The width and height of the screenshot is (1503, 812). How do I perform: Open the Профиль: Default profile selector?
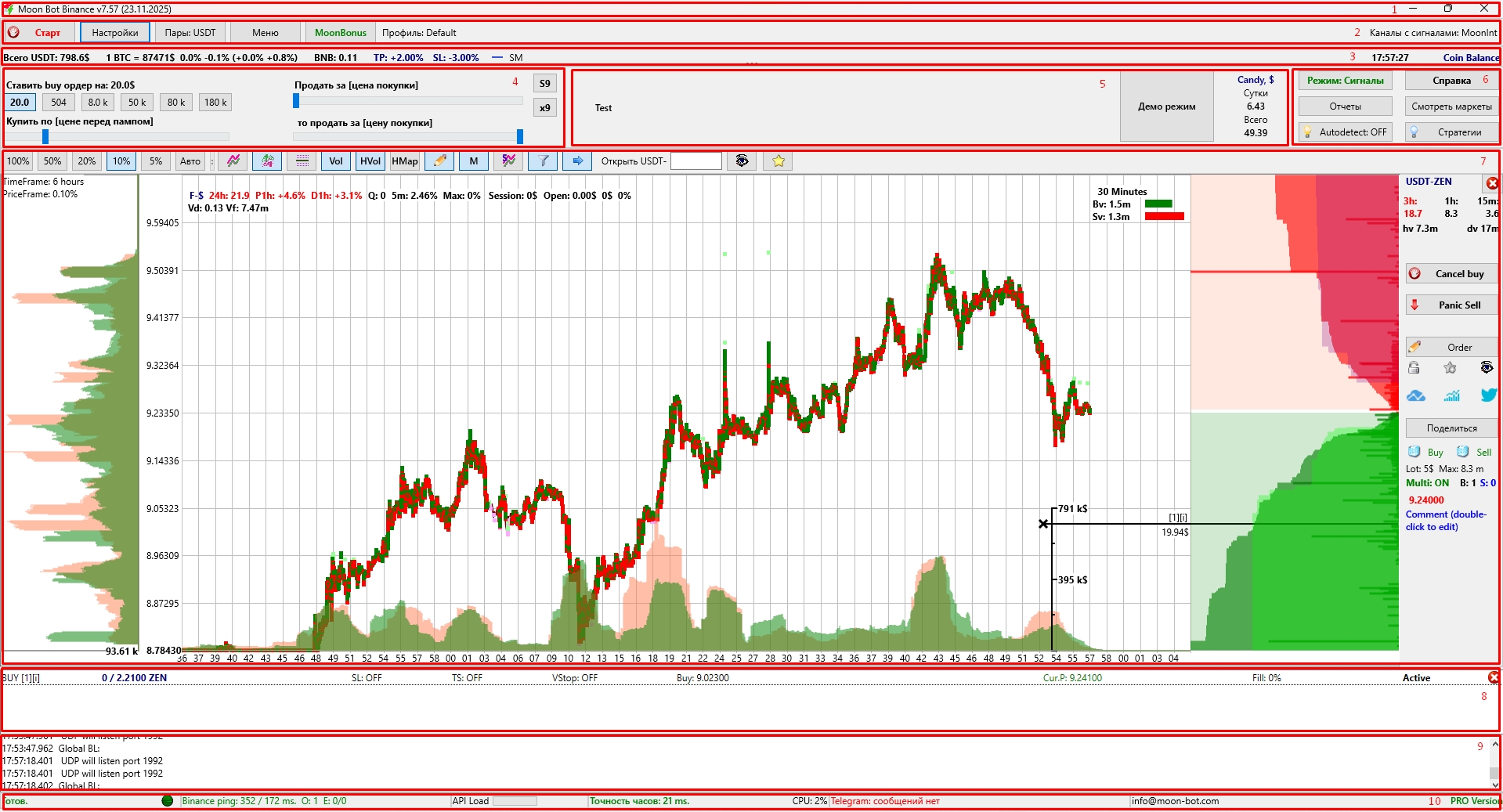pyautogui.click(x=419, y=33)
